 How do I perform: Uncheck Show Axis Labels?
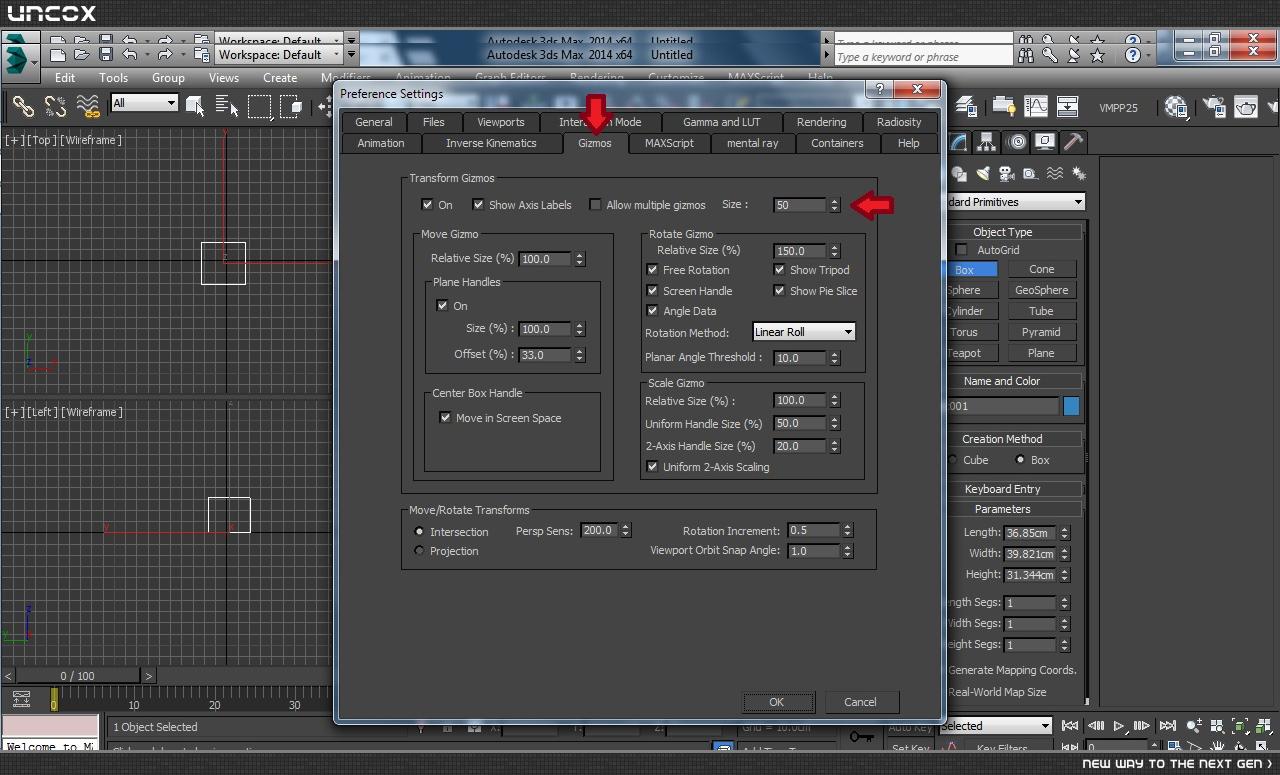coord(478,205)
